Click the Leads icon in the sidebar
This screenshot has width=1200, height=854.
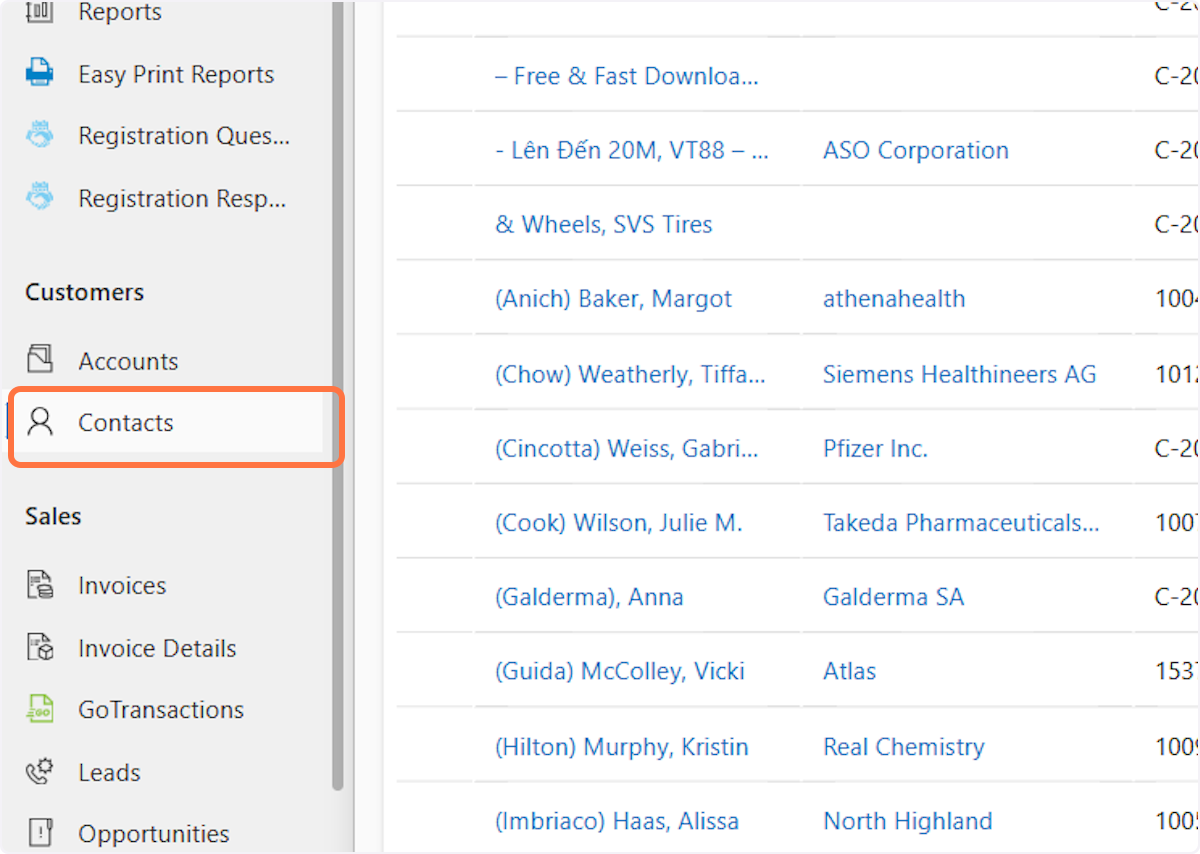[x=40, y=771]
